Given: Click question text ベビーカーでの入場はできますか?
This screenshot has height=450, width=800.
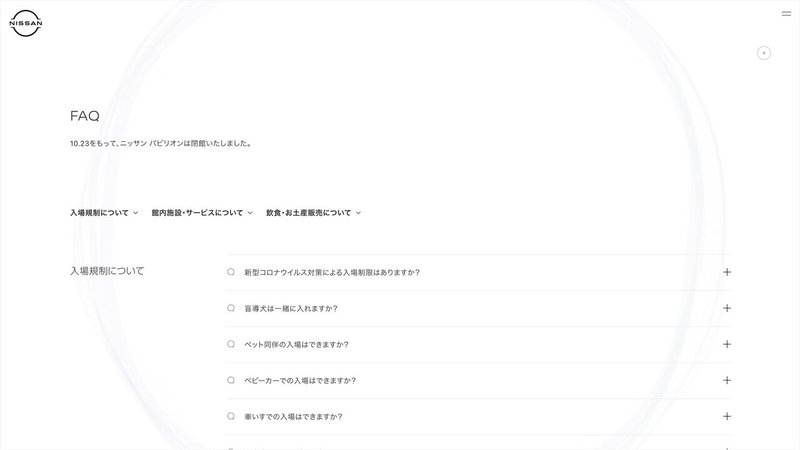Looking at the screenshot, I should pos(300,380).
